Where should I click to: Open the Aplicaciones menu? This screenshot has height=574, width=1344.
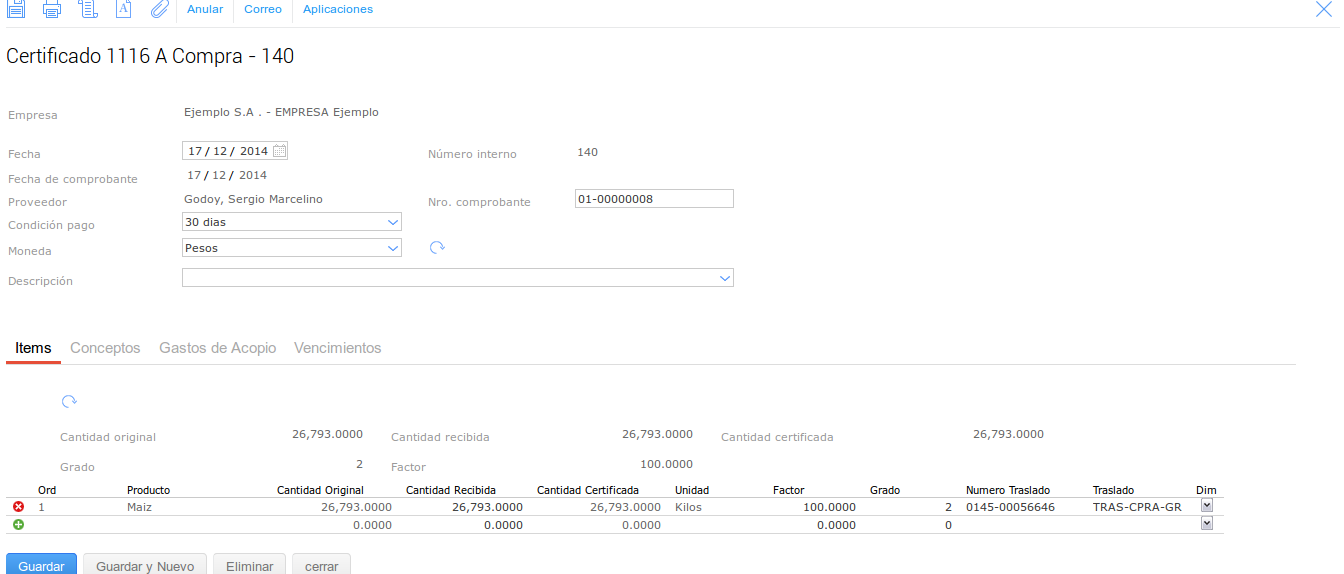[338, 9]
